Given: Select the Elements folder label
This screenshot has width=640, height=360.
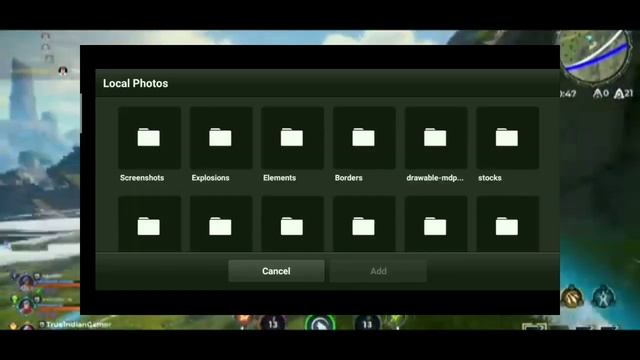Looking at the screenshot, I should tap(280, 178).
